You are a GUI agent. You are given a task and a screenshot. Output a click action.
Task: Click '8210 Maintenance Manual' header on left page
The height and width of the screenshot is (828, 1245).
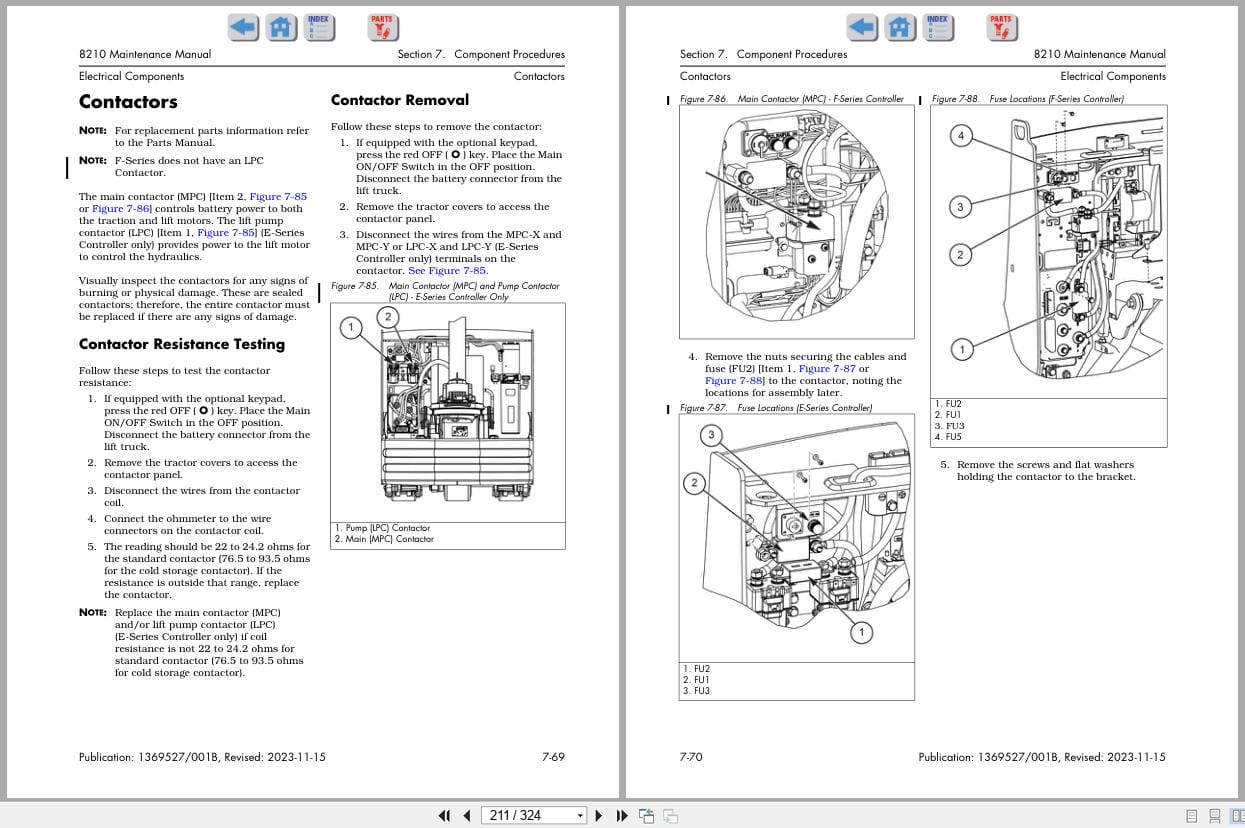pos(145,54)
